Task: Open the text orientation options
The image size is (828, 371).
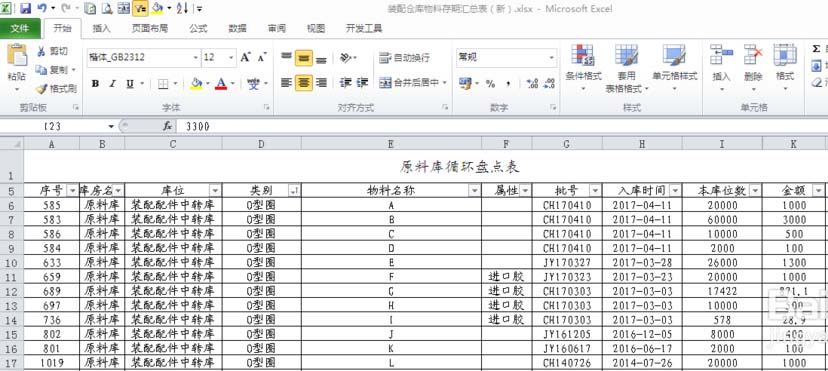Action: [x=347, y=58]
